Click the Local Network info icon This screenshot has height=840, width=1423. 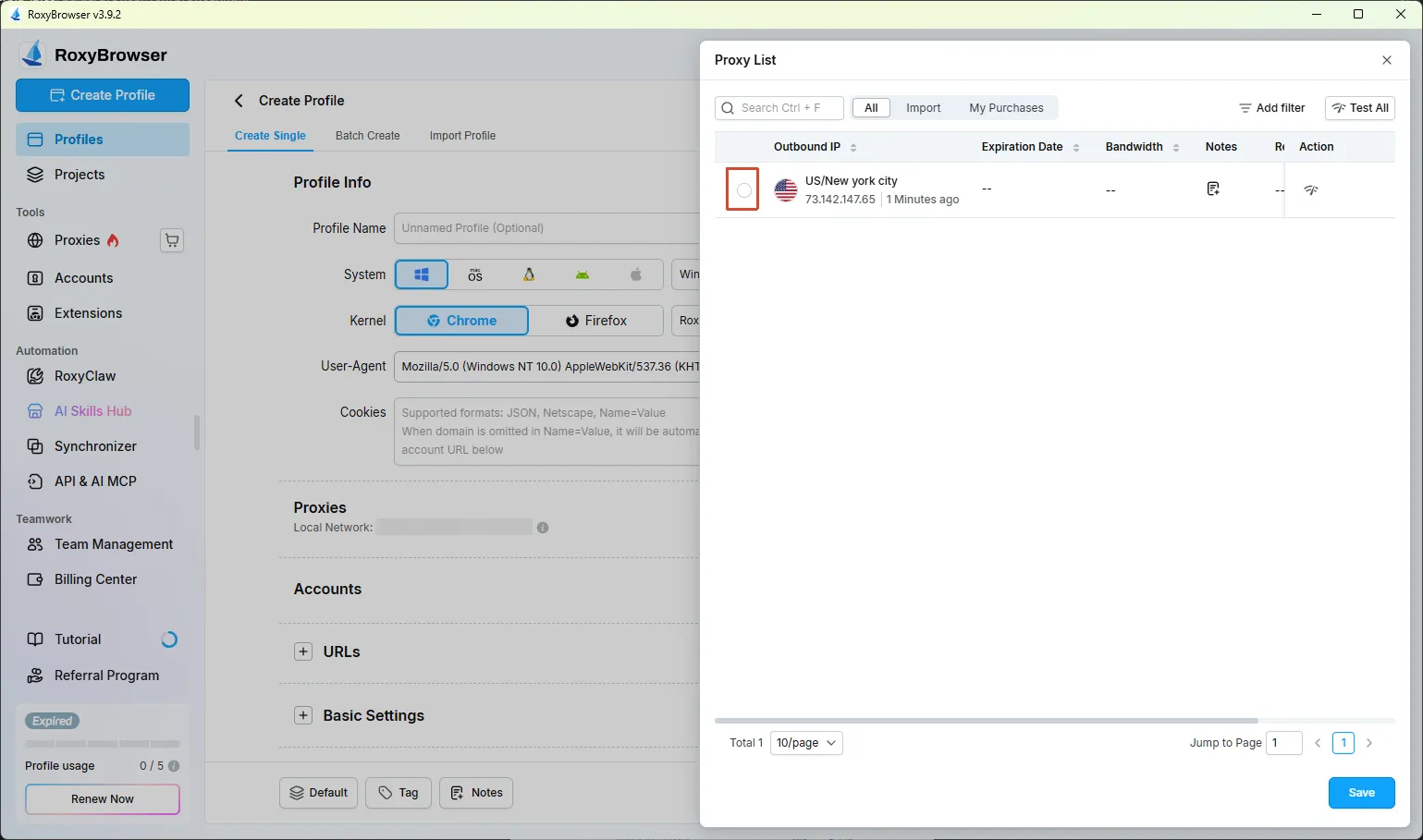[x=543, y=528]
